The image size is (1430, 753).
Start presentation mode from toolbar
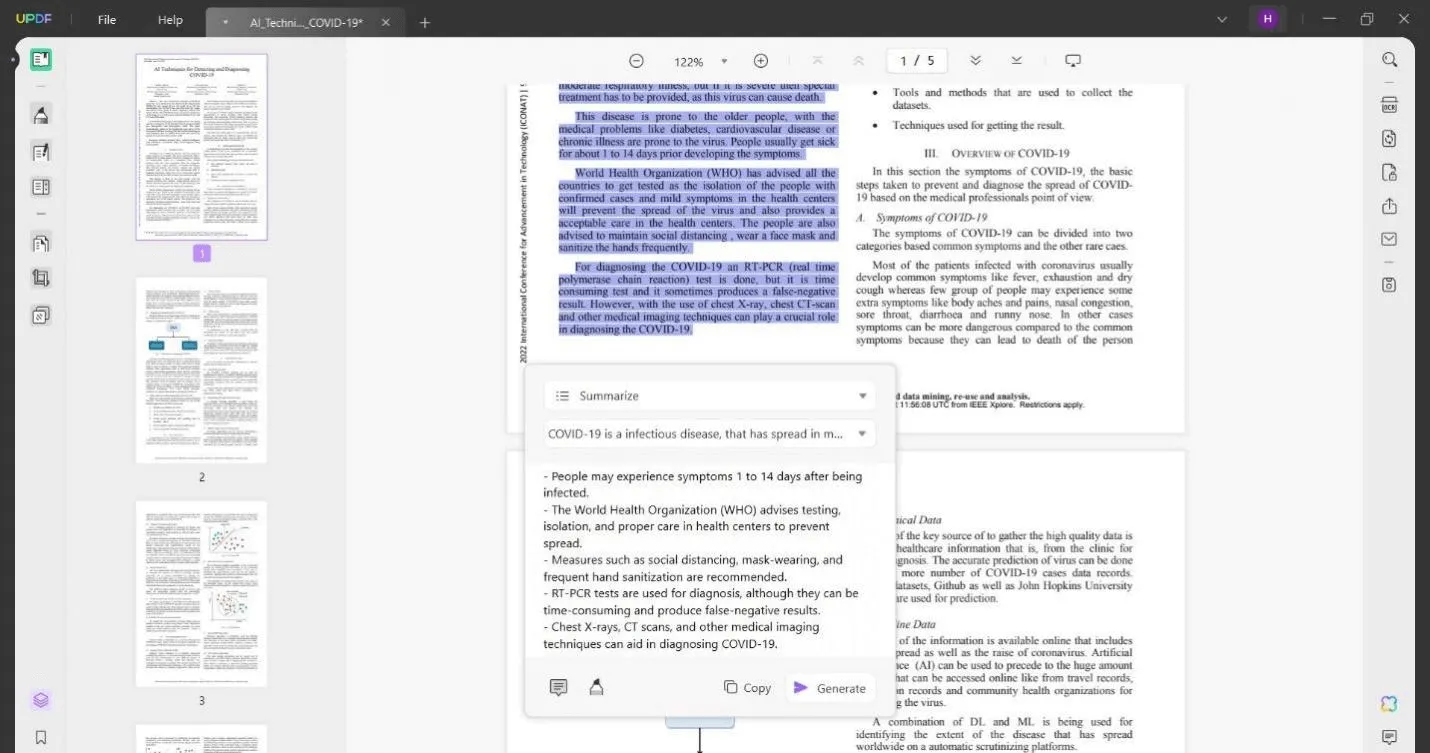point(1073,60)
